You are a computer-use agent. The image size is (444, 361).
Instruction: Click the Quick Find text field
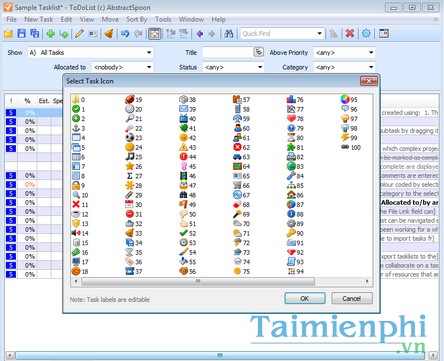point(278,33)
